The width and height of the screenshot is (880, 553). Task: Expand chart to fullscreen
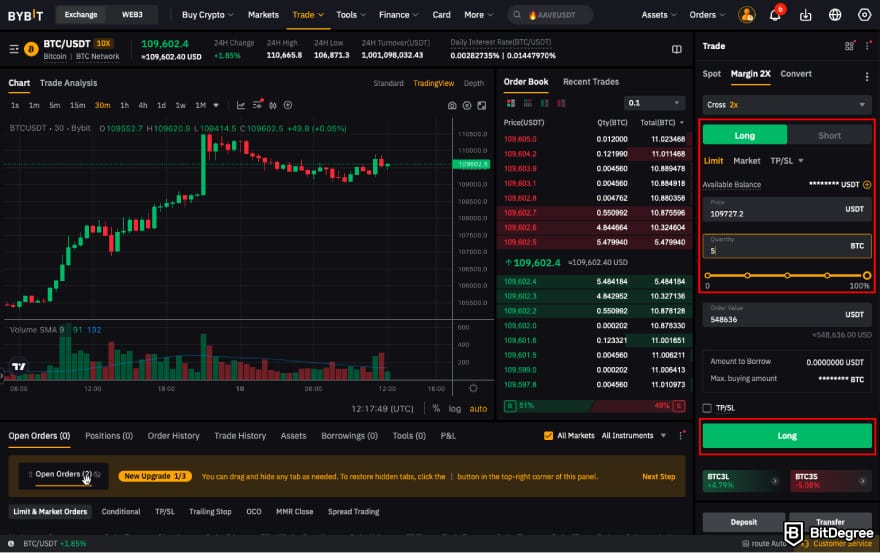pos(482,106)
